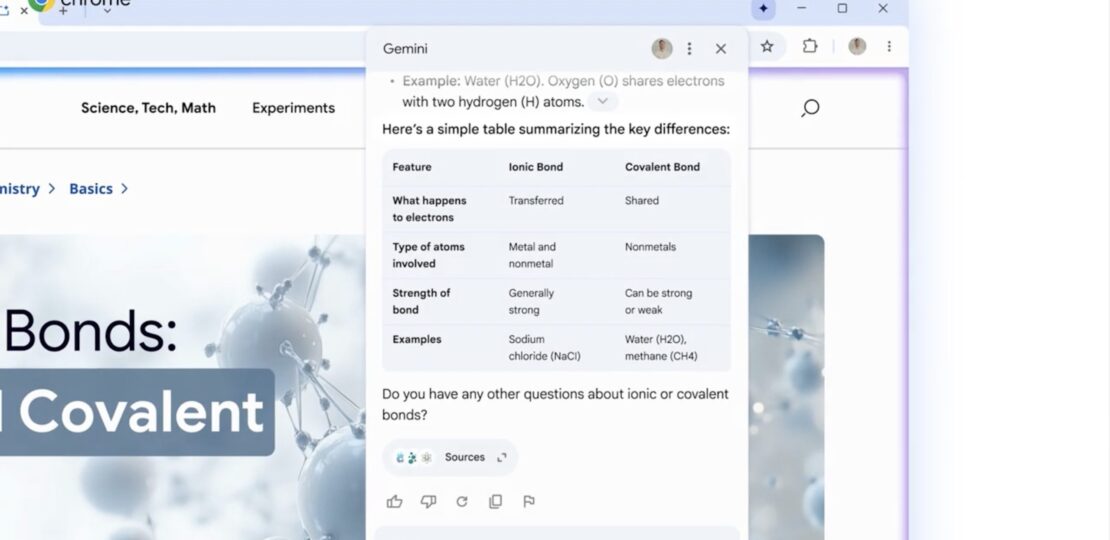Expand the Sources chip

450,457
